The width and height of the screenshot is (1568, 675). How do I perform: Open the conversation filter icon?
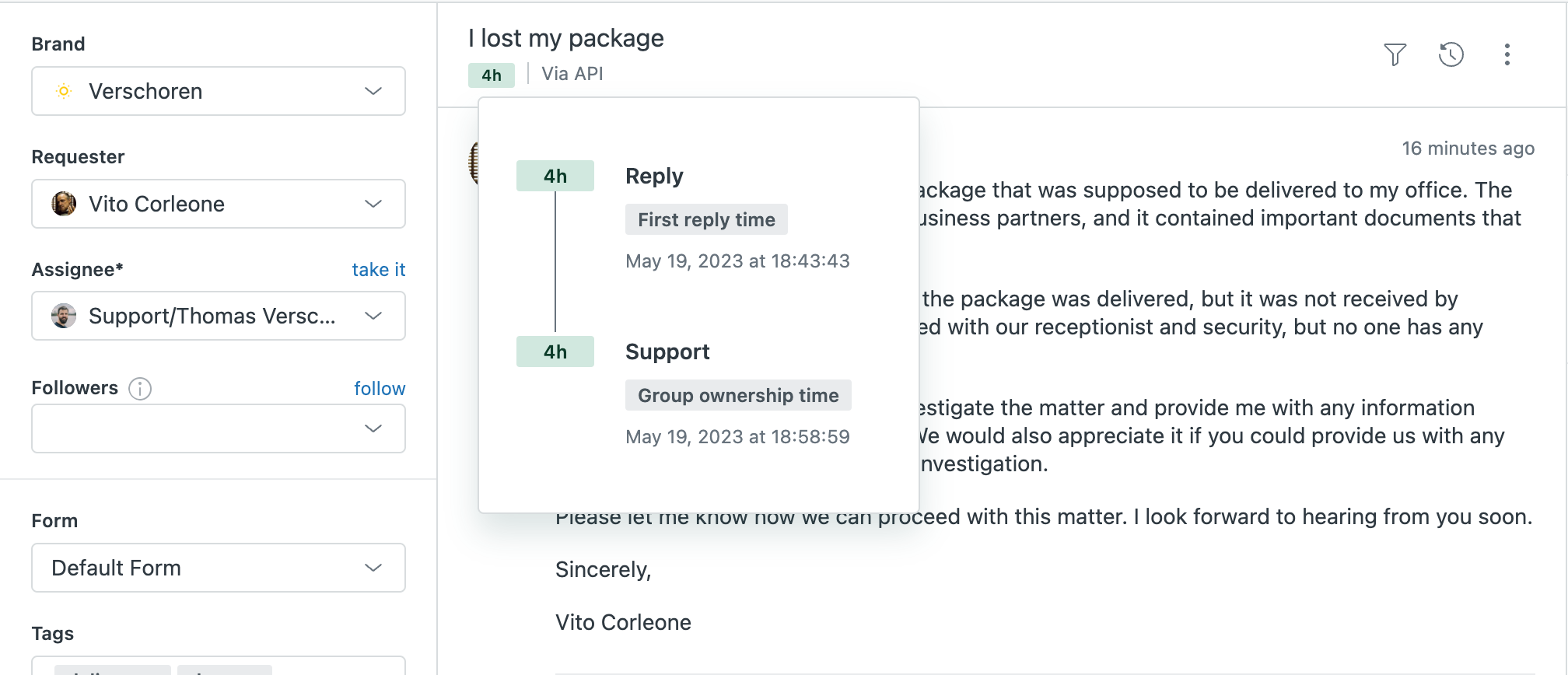[x=1395, y=54]
